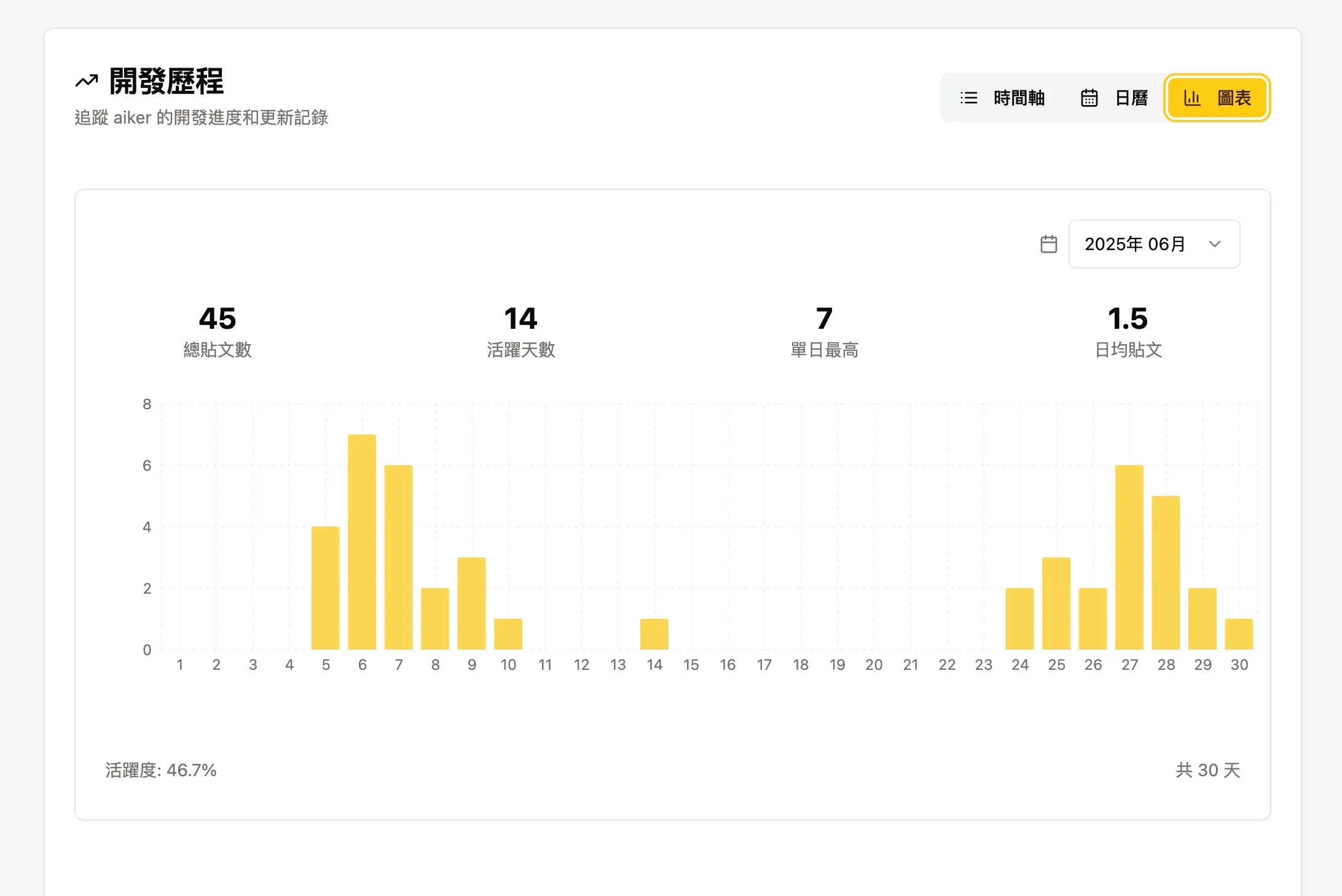Viewport: 1342px width, 896px height.
Task: Click the calendar icon next to the month selector
Action: [x=1048, y=243]
